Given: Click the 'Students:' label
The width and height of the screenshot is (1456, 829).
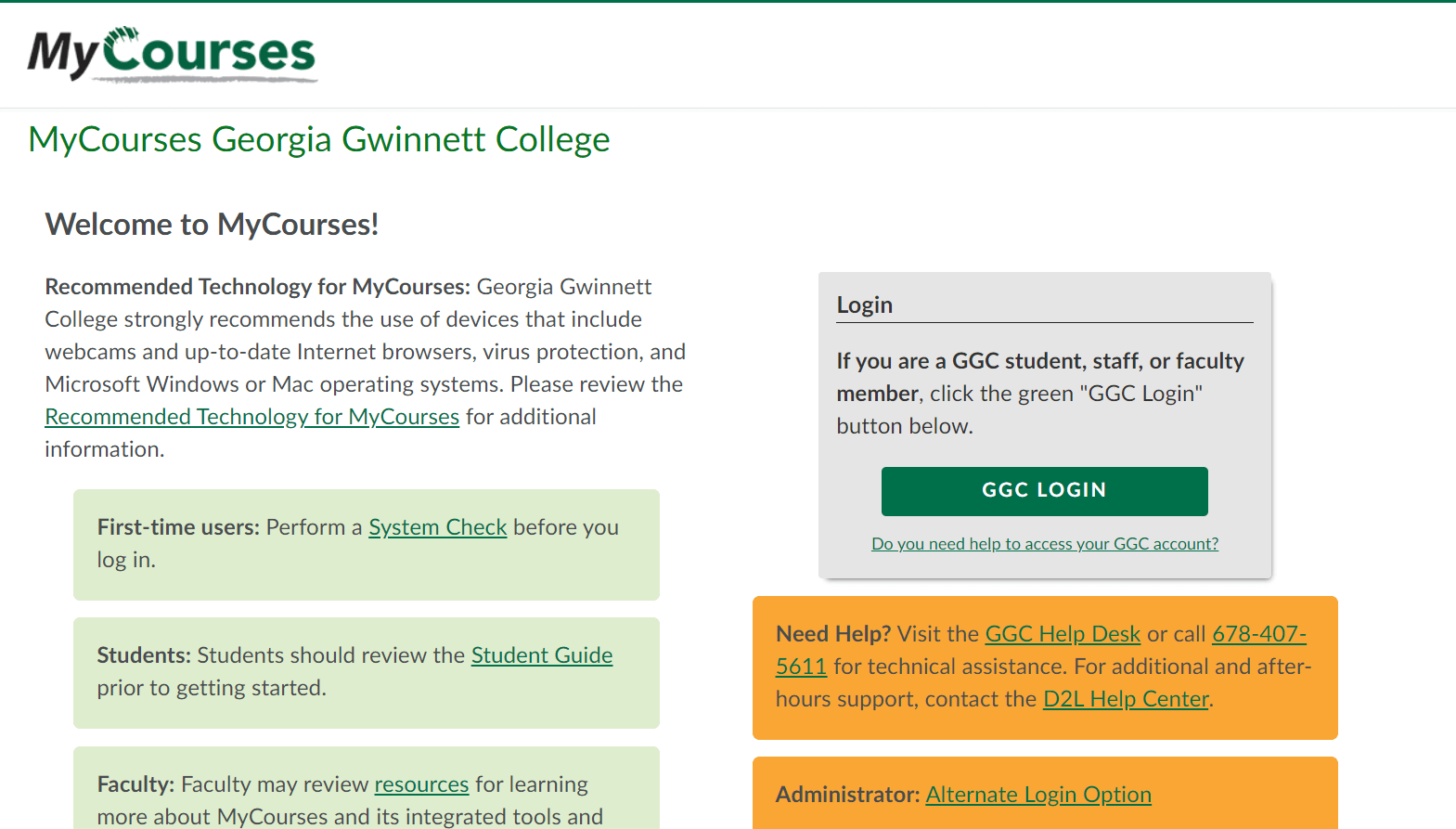Looking at the screenshot, I should coord(144,655).
